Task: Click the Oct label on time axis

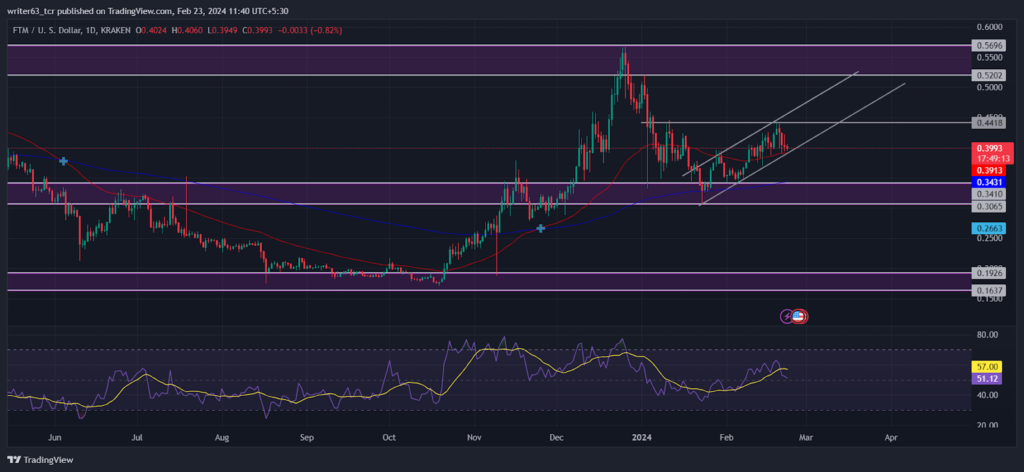Action: pyautogui.click(x=389, y=436)
